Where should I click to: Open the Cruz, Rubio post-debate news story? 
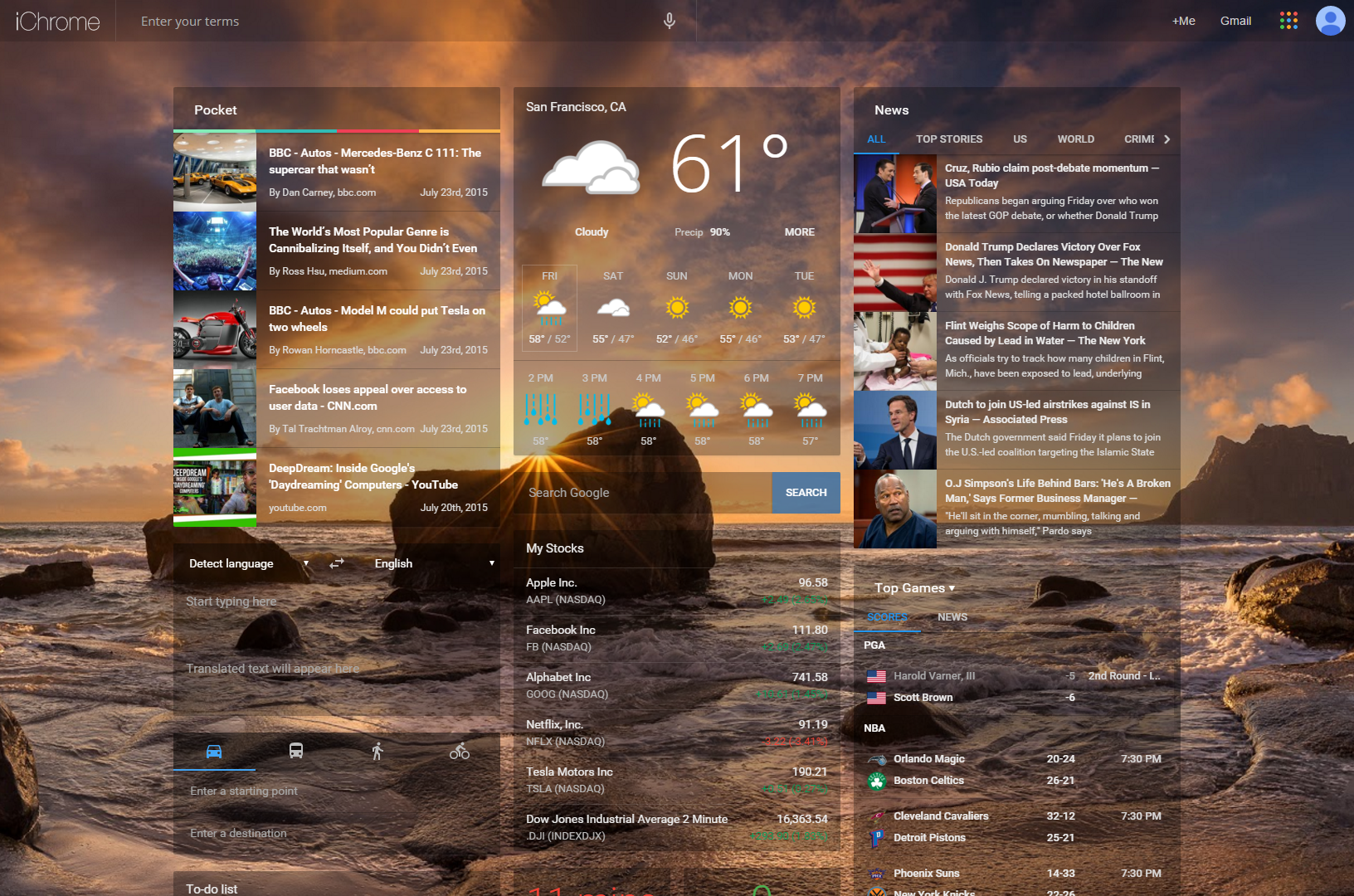(x=1017, y=193)
